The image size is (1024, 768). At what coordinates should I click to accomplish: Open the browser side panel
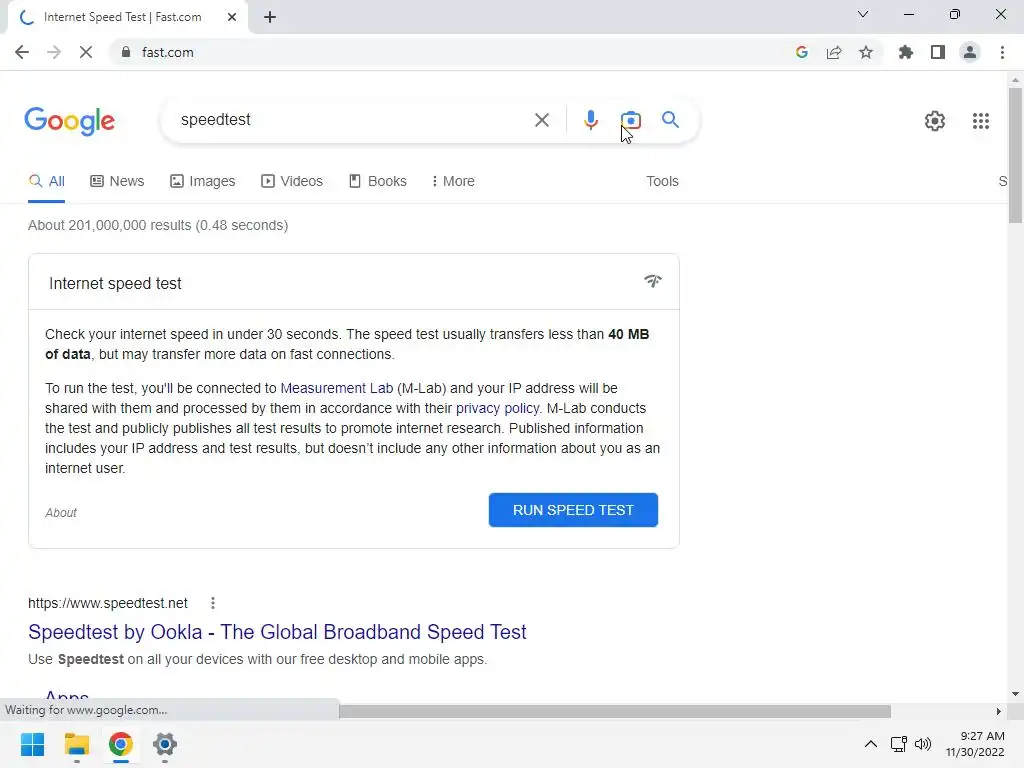pyautogui.click(x=937, y=52)
